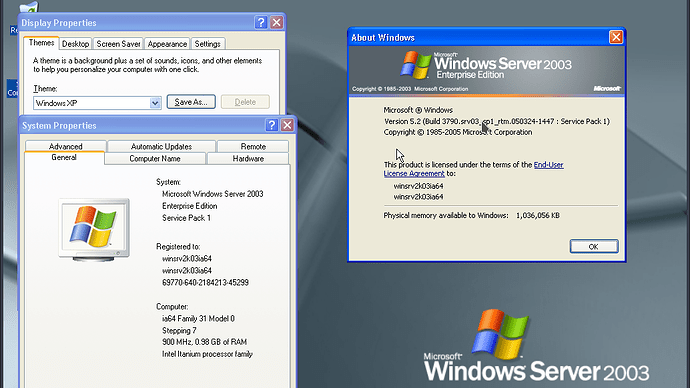Image resolution: width=690 pixels, height=388 pixels.
Task: Open Display Properties help question-mark button
Action: 261,22
